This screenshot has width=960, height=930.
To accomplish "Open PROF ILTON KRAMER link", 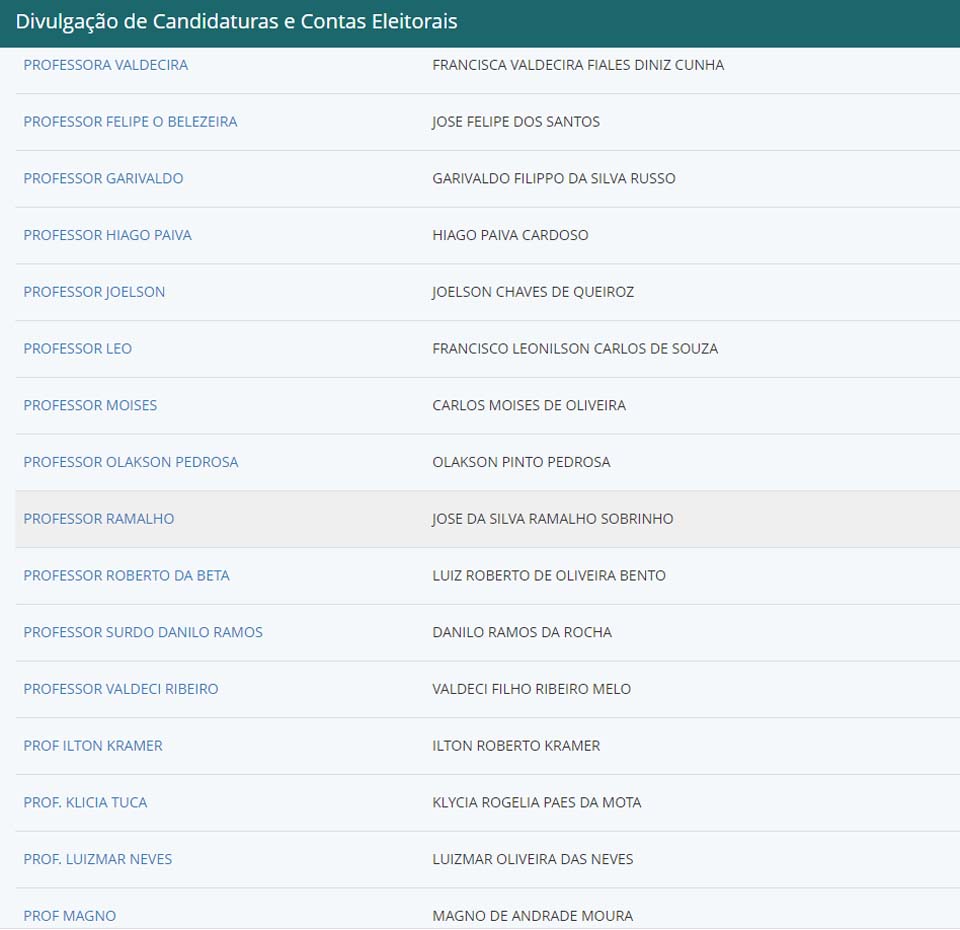I will pos(92,746).
